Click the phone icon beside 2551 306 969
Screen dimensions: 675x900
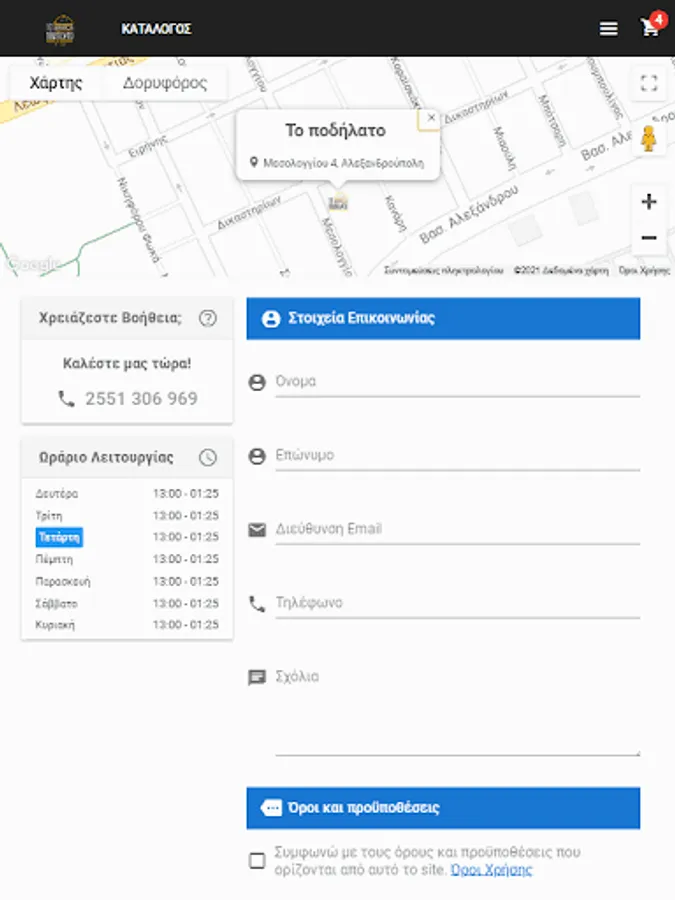[x=67, y=398]
